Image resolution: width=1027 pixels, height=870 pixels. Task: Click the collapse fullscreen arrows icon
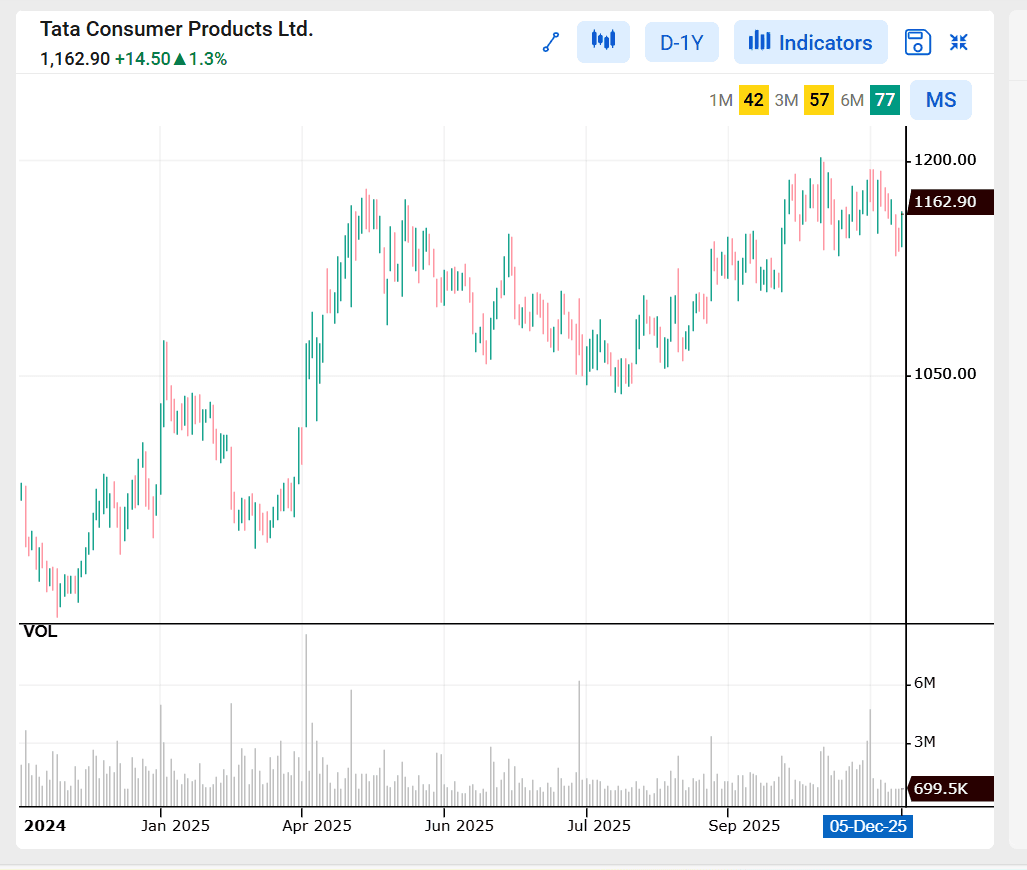tap(959, 43)
